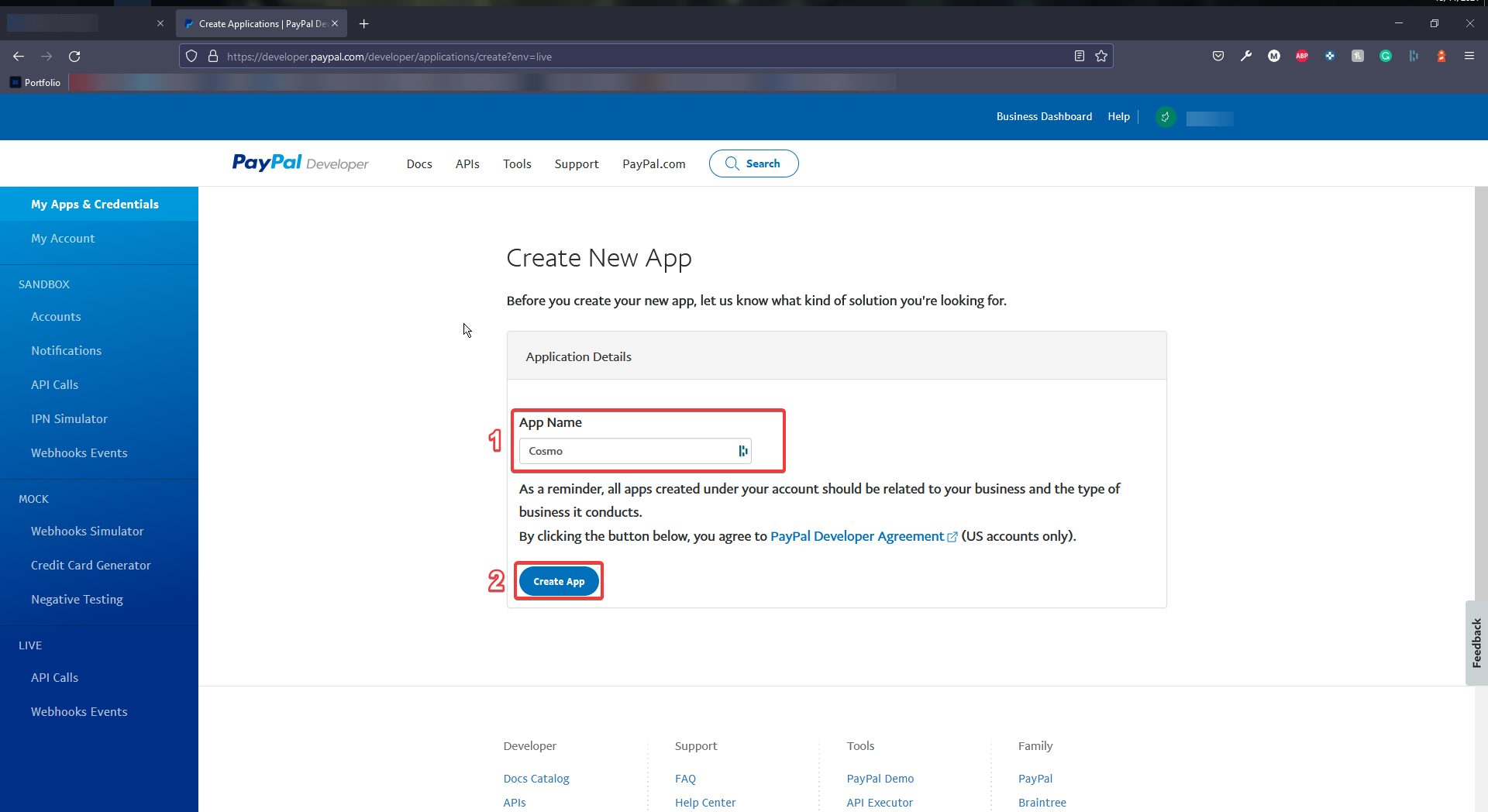Open the Docs menu
This screenshot has width=1488, height=812.
[x=419, y=164]
